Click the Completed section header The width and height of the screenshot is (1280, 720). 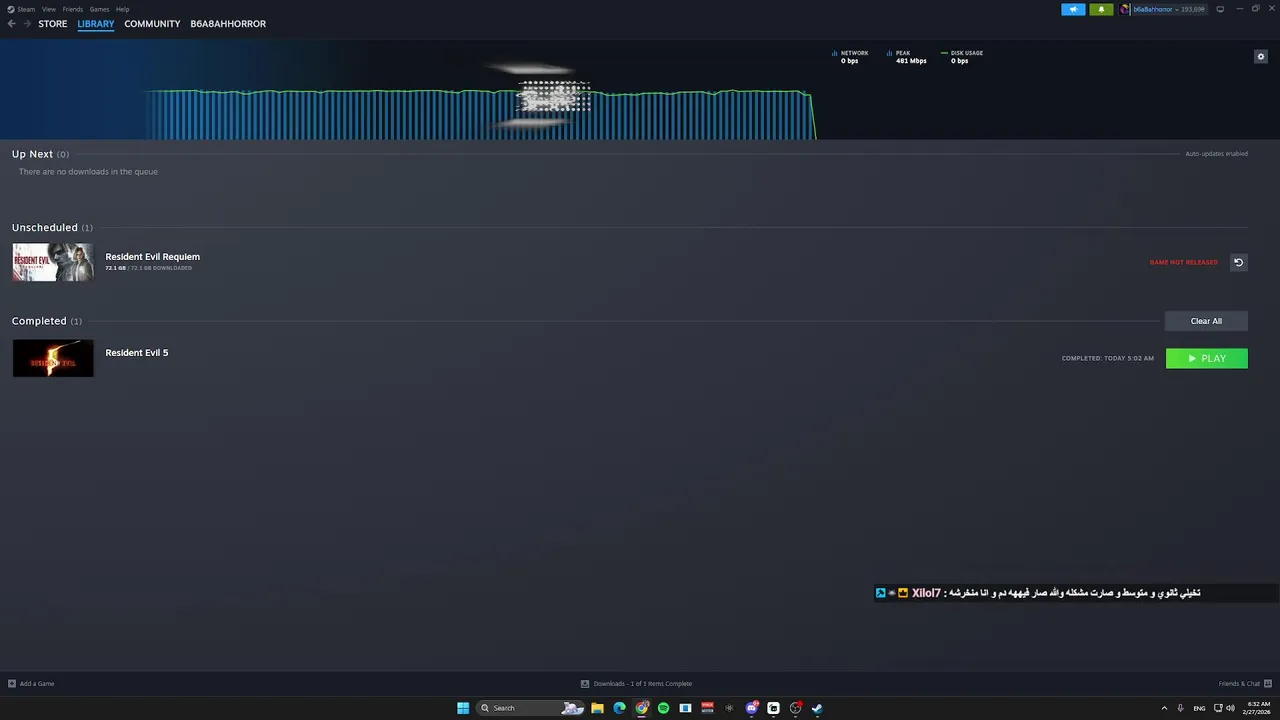coord(47,321)
